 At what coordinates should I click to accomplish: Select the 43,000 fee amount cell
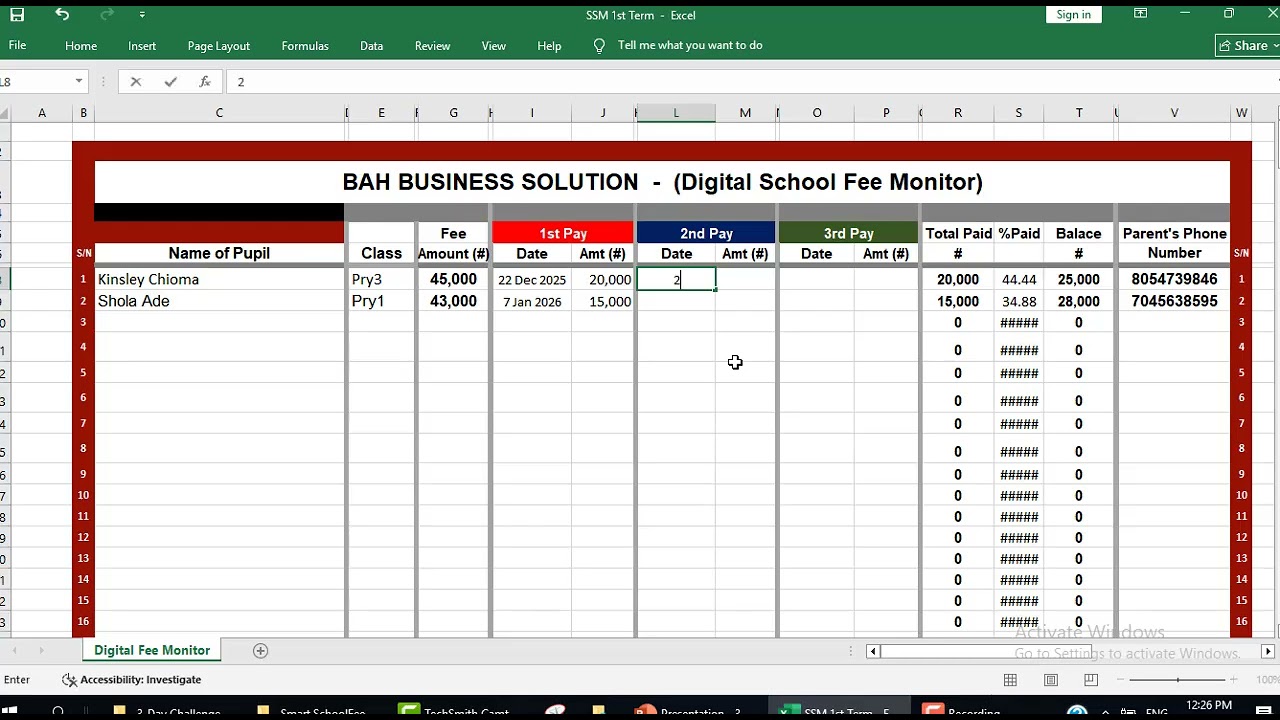tap(453, 301)
